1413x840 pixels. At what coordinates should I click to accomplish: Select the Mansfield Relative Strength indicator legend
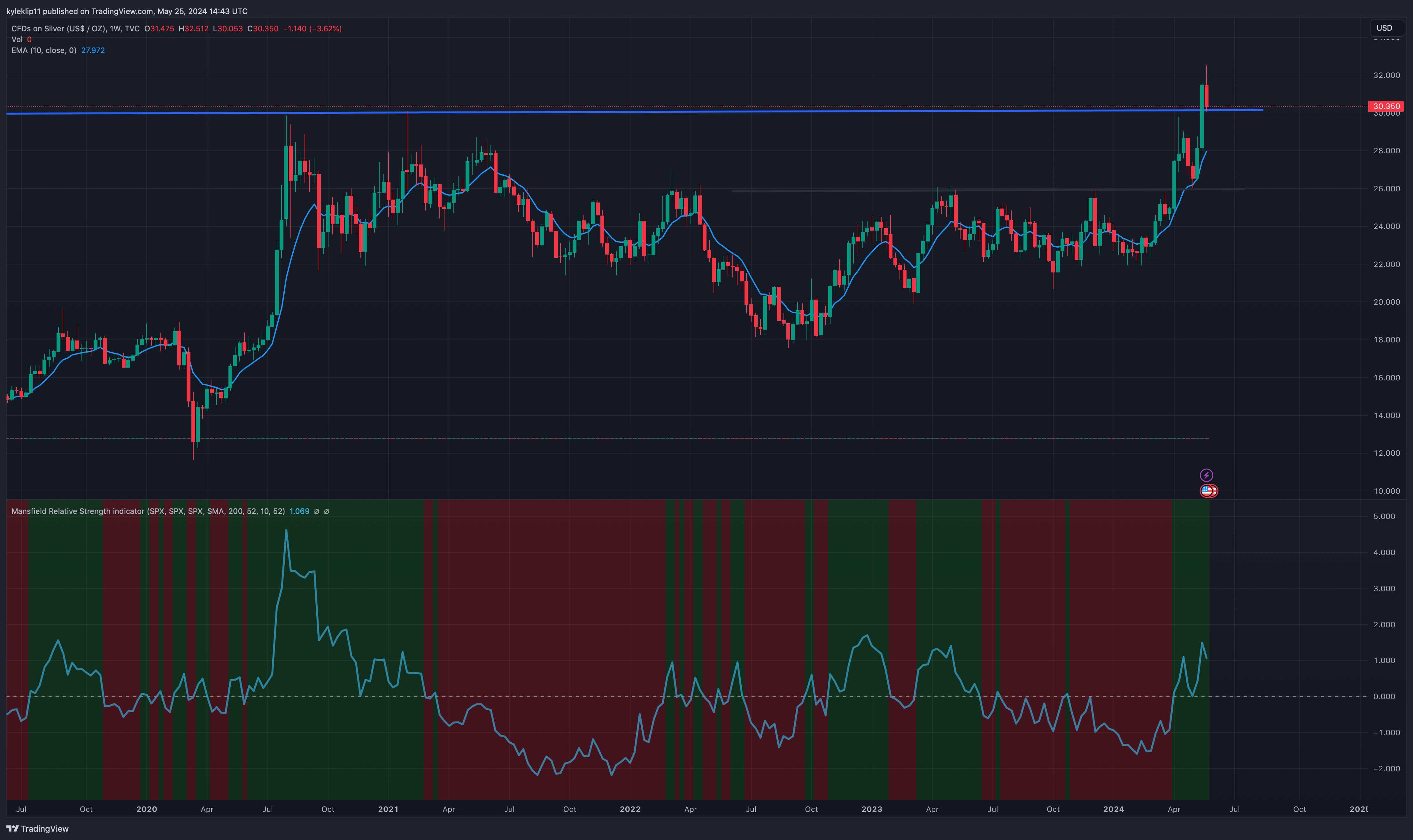147,511
